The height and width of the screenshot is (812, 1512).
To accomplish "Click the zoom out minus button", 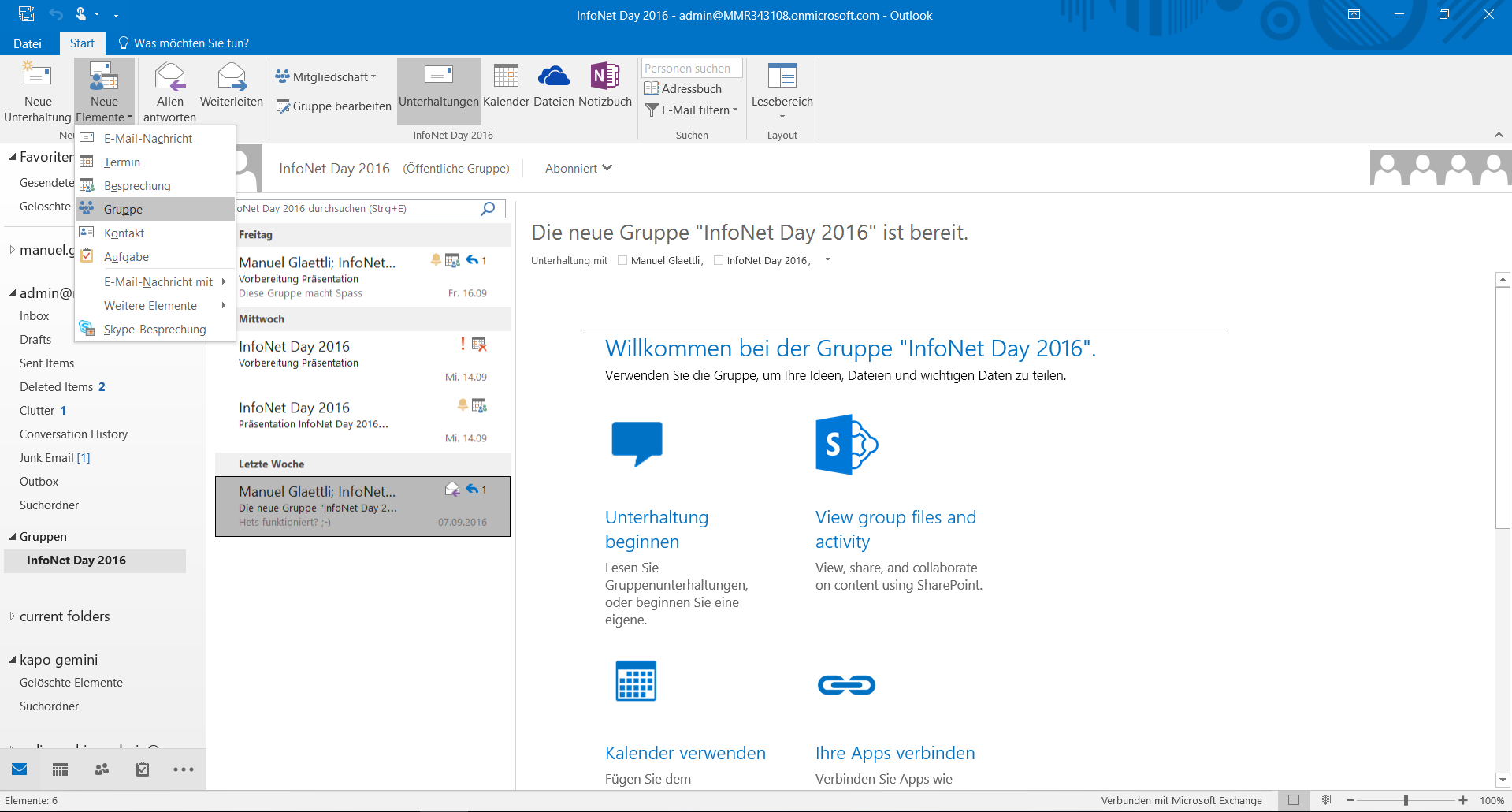I will tap(1350, 800).
